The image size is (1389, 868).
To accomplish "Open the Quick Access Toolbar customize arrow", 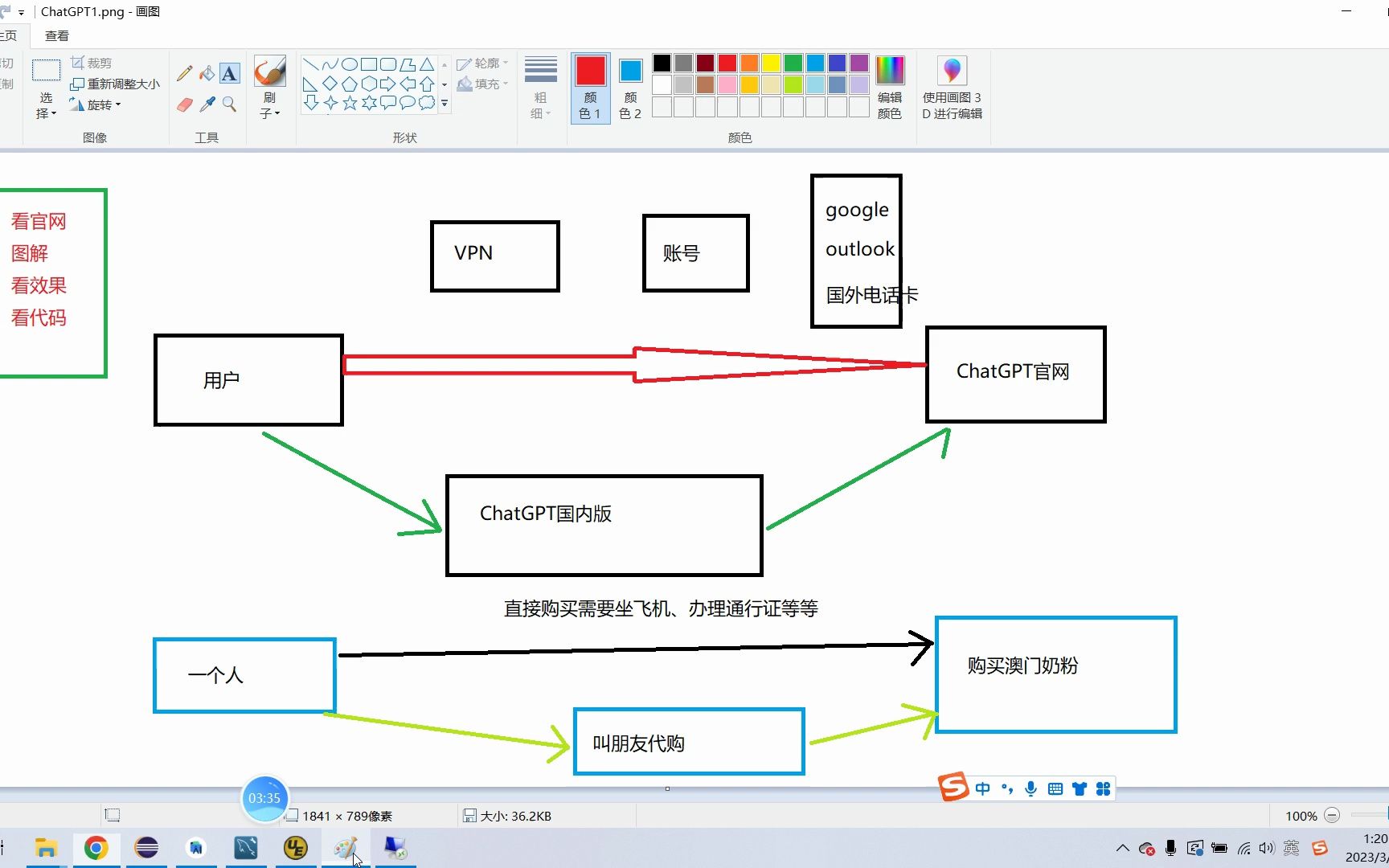I will (21, 12).
